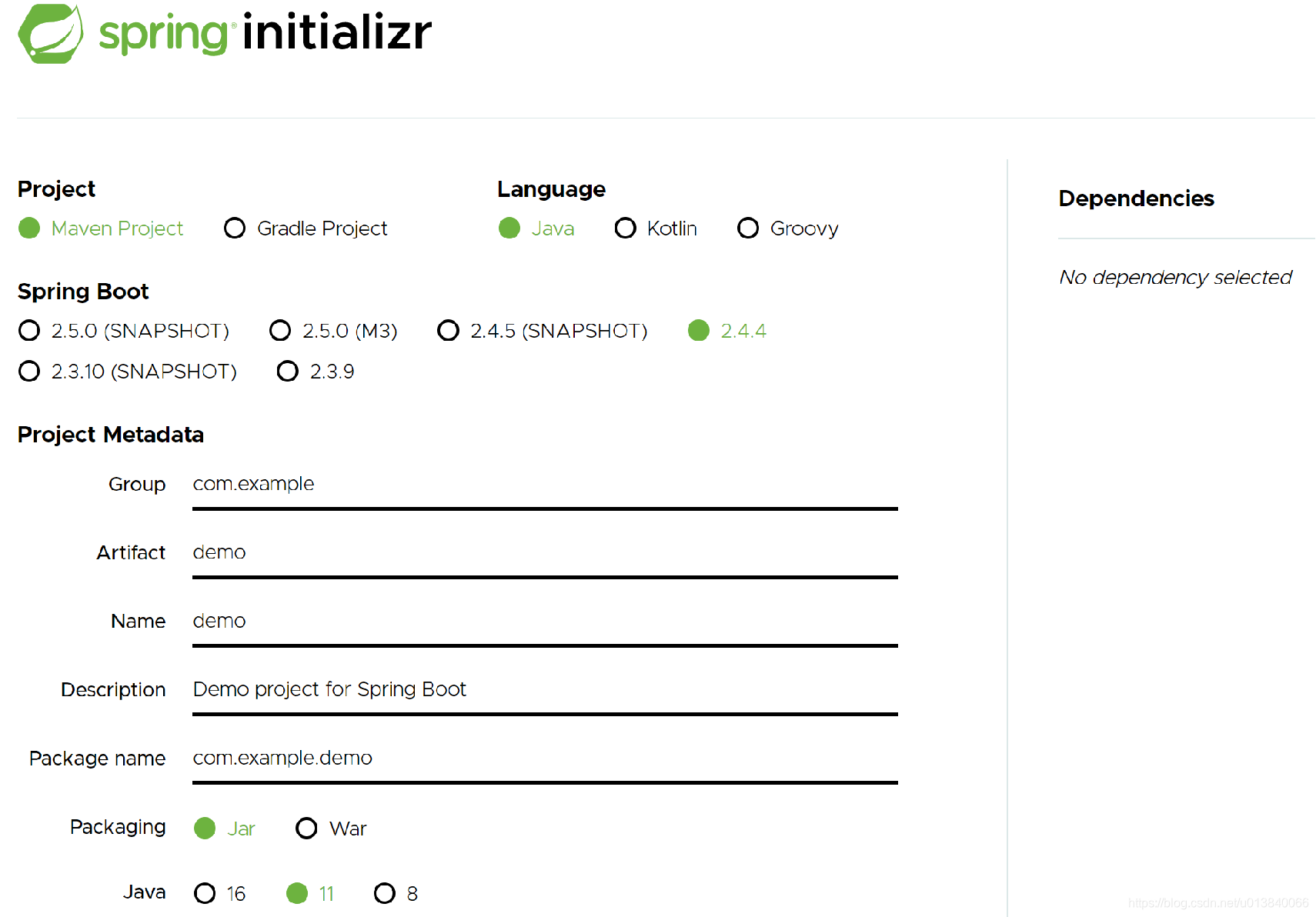Click the Packaging label
The width and height of the screenshot is (1316, 917).
118,827
